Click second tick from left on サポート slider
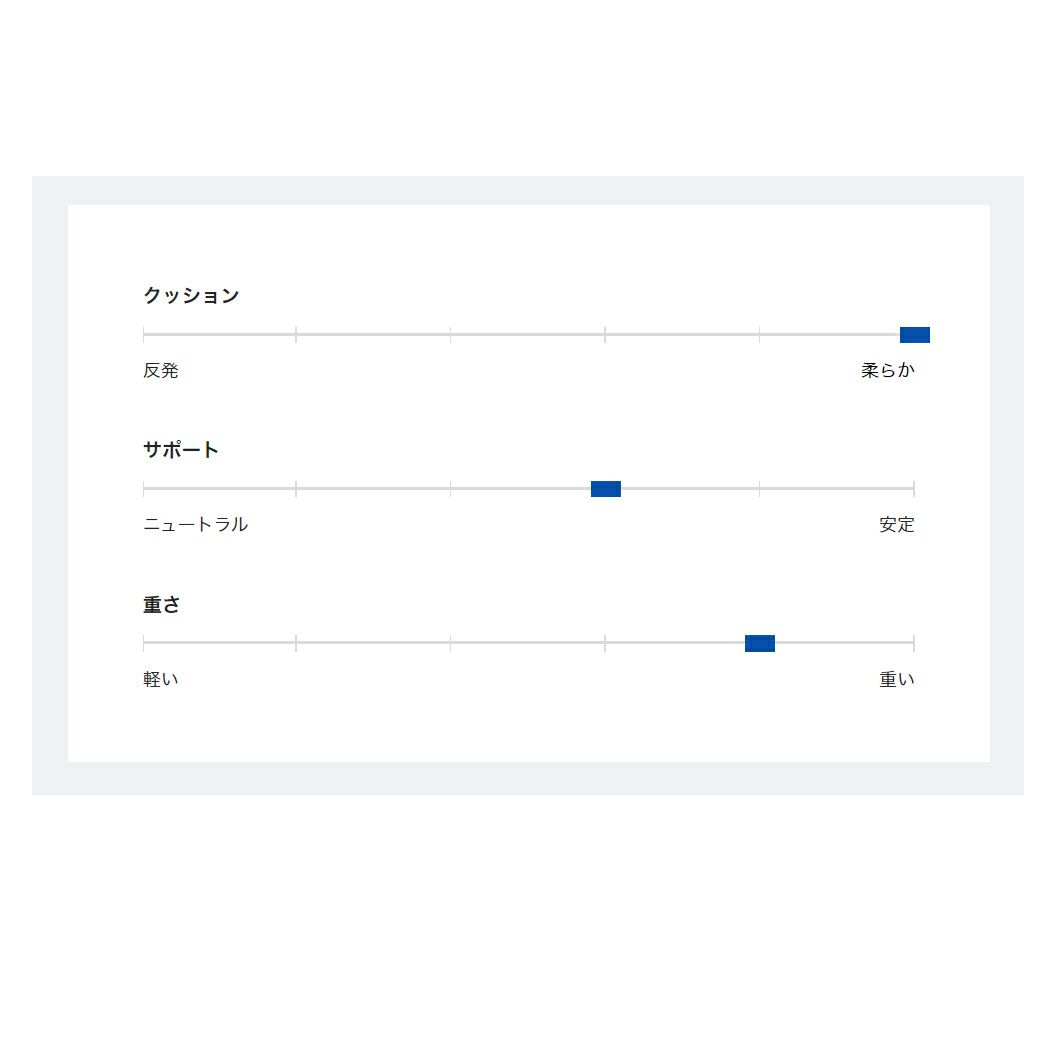 (x=296, y=489)
